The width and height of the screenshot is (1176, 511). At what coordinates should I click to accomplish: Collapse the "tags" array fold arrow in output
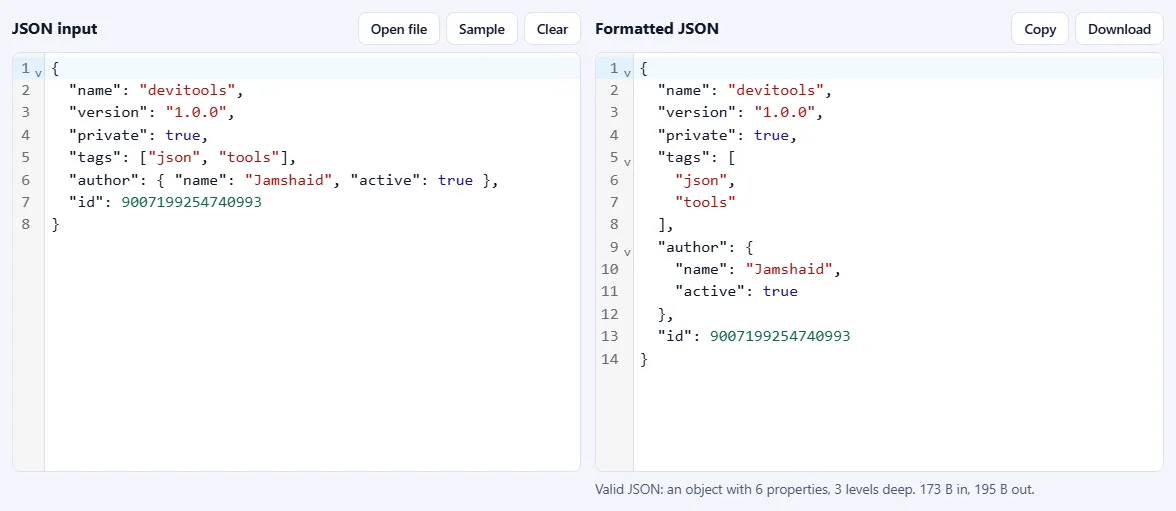[x=628, y=161]
